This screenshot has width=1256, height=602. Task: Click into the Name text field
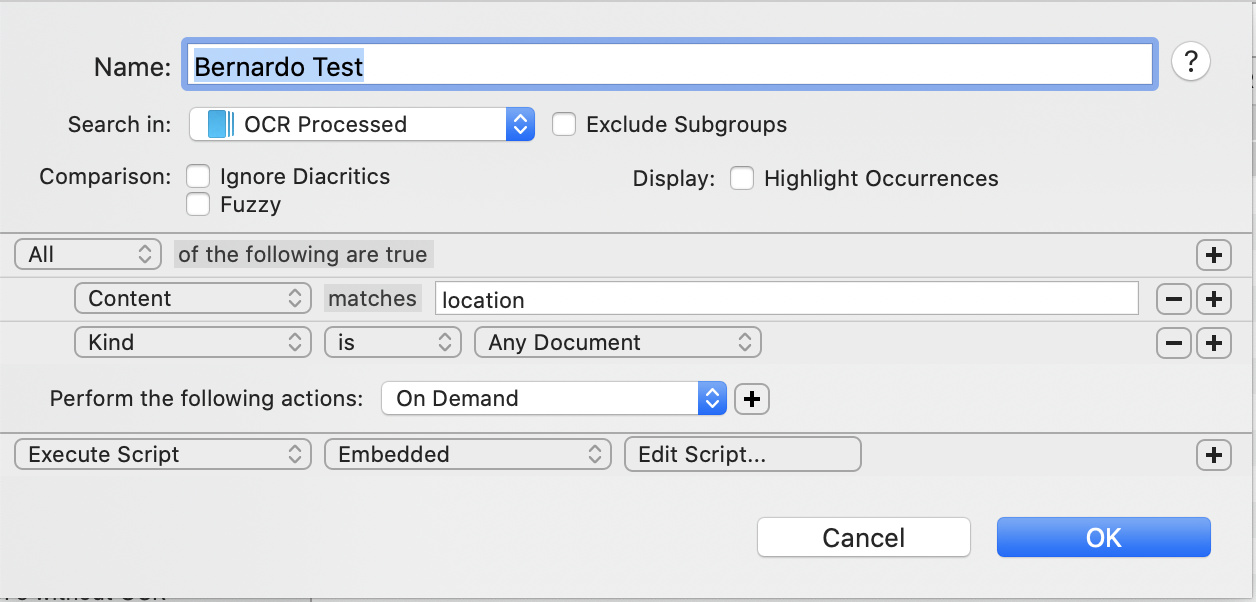point(668,66)
